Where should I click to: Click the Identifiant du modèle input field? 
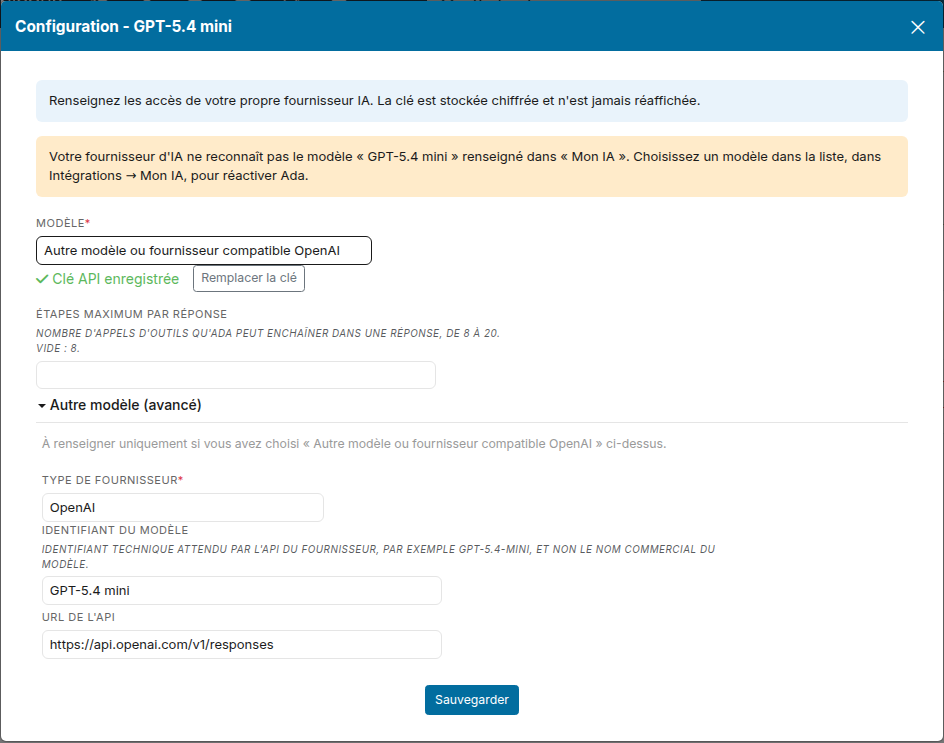click(x=241, y=591)
